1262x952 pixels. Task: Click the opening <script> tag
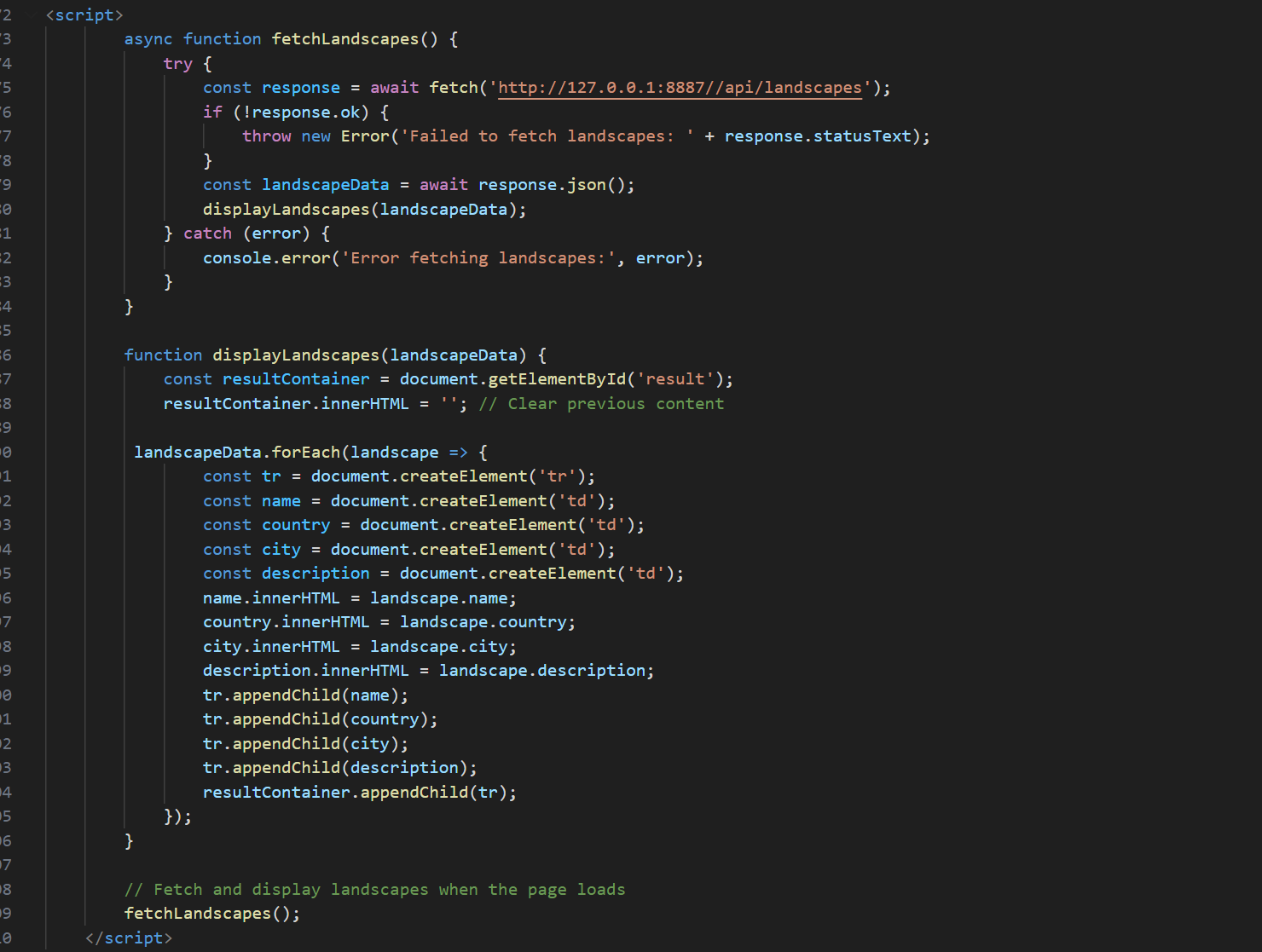click(x=84, y=14)
